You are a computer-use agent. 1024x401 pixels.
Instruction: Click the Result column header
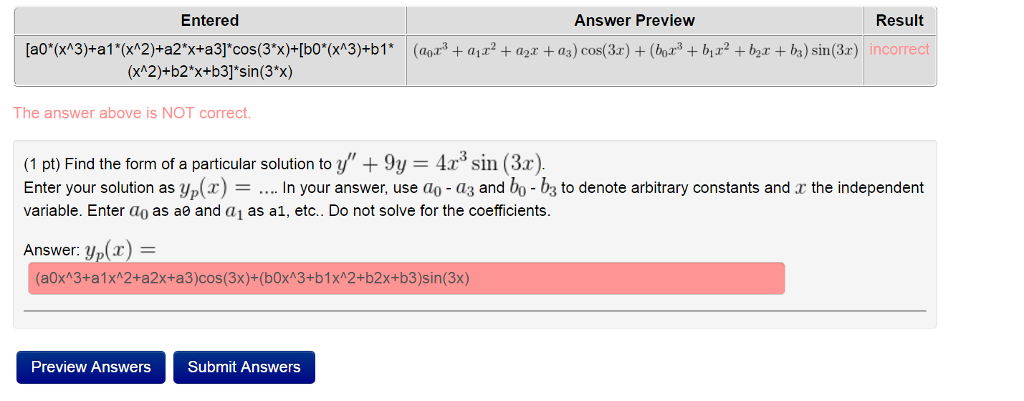pos(899,20)
